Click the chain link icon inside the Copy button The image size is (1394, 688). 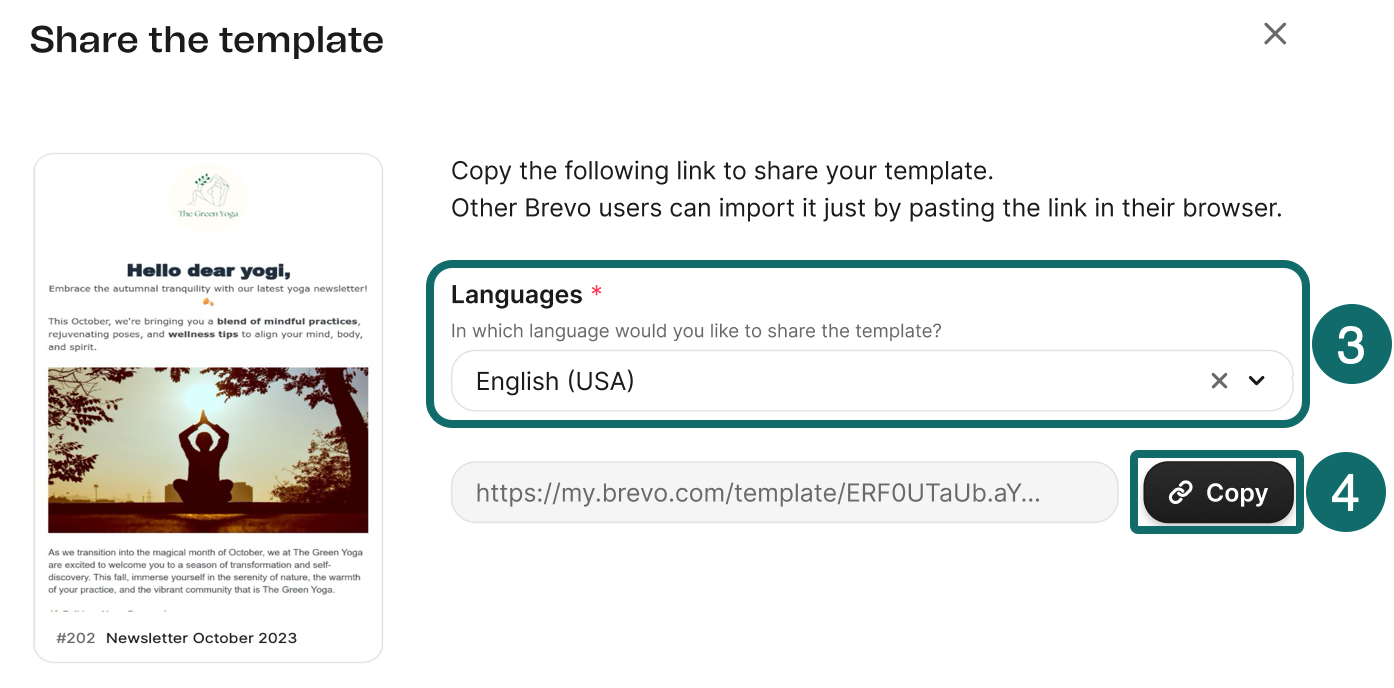tap(1182, 492)
